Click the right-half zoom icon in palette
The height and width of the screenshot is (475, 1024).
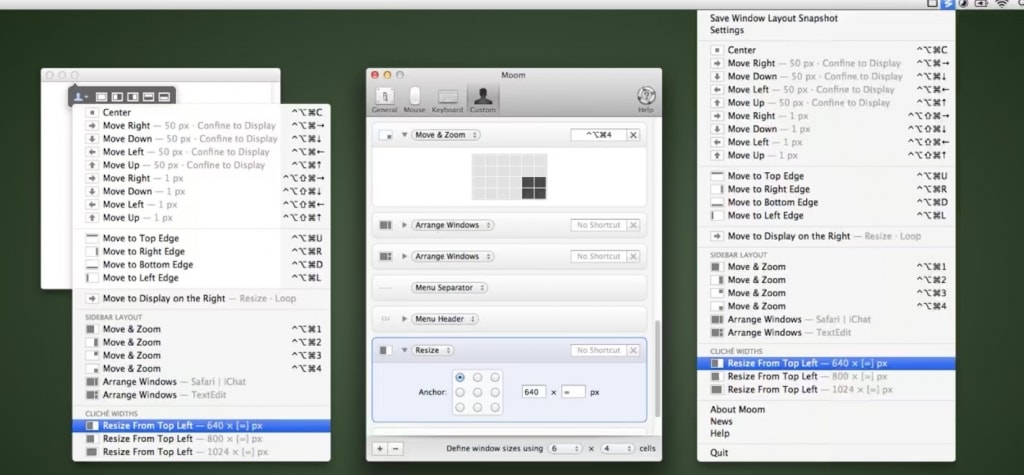coord(133,97)
